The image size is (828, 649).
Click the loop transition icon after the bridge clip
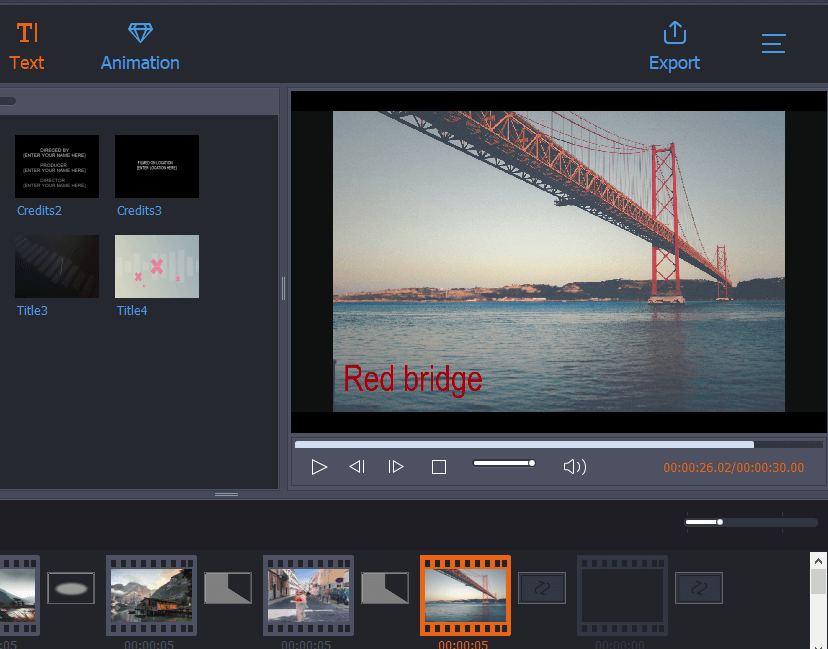[542, 588]
